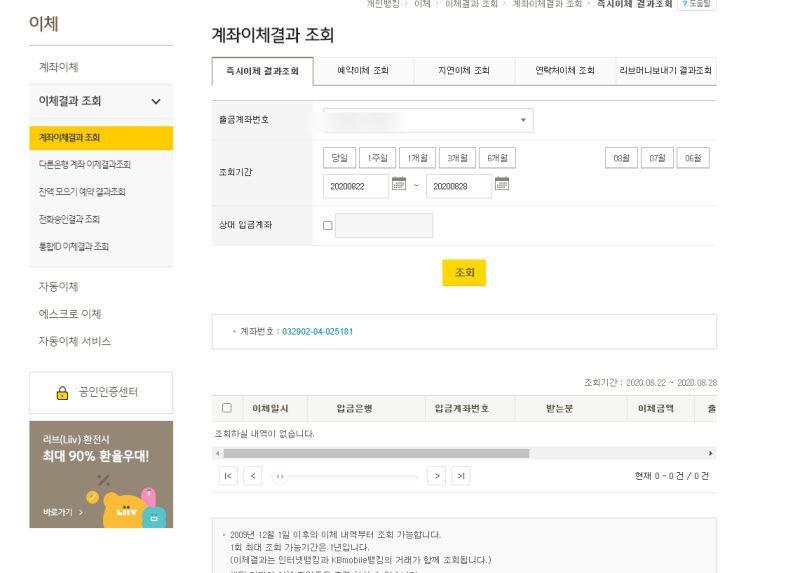The width and height of the screenshot is (800, 573).
Task: Open the 자동이체 sidebar menu
Action: (59, 287)
